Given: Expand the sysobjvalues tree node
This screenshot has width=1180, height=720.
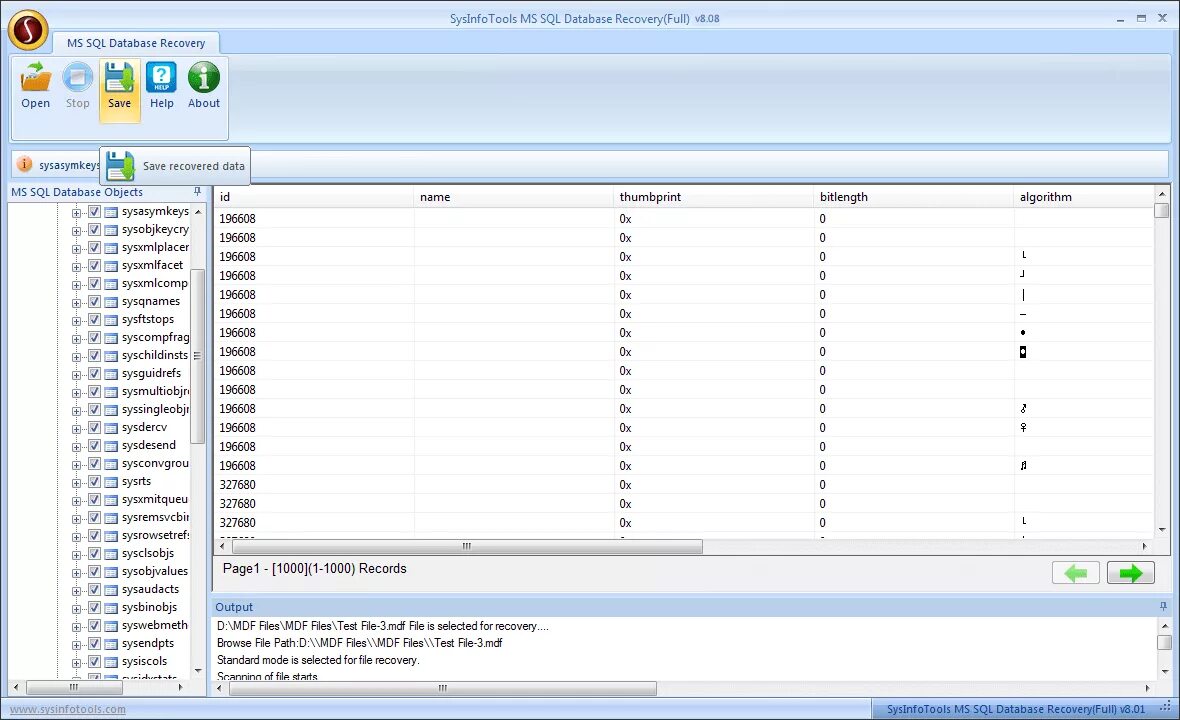Looking at the screenshot, I should 76,573.
